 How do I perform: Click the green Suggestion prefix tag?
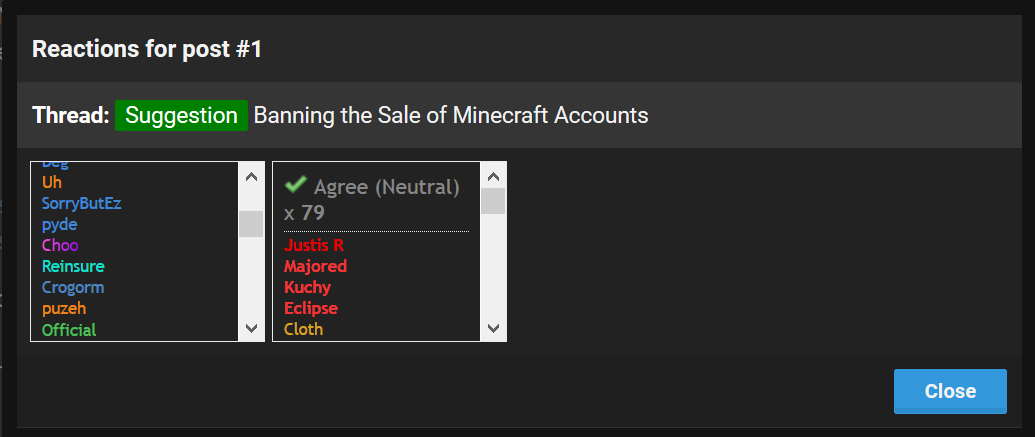pyautogui.click(x=181, y=115)
